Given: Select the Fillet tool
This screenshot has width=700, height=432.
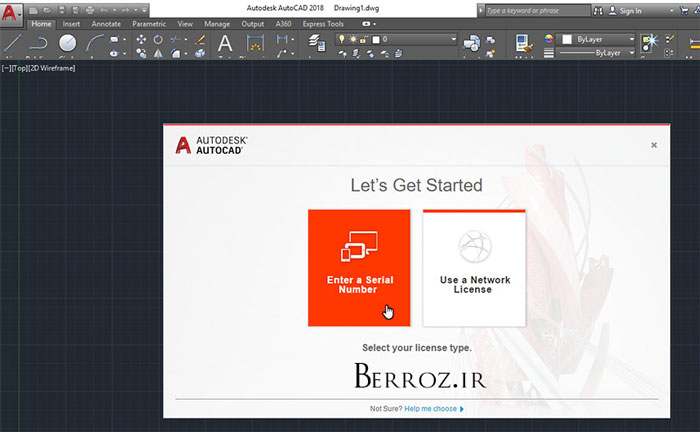Looking at the screenshot, I should (x=175, y=54).
